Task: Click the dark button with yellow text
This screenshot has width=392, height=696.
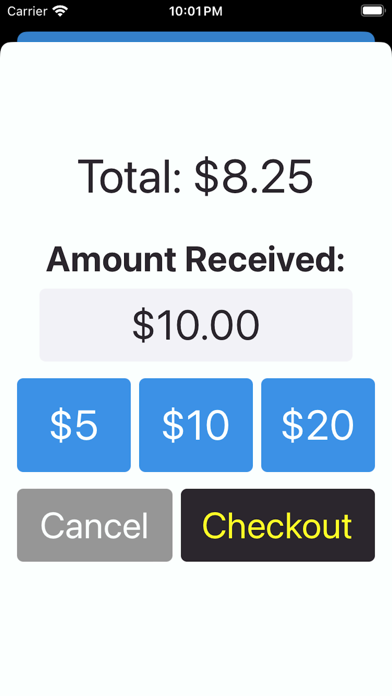Action: (278, 525)
